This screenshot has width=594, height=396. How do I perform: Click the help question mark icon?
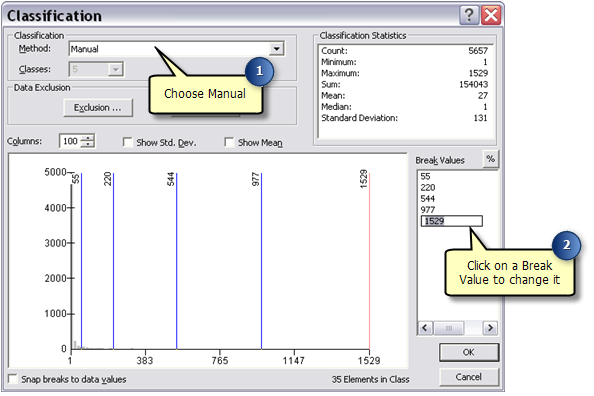tap(469, 16)
